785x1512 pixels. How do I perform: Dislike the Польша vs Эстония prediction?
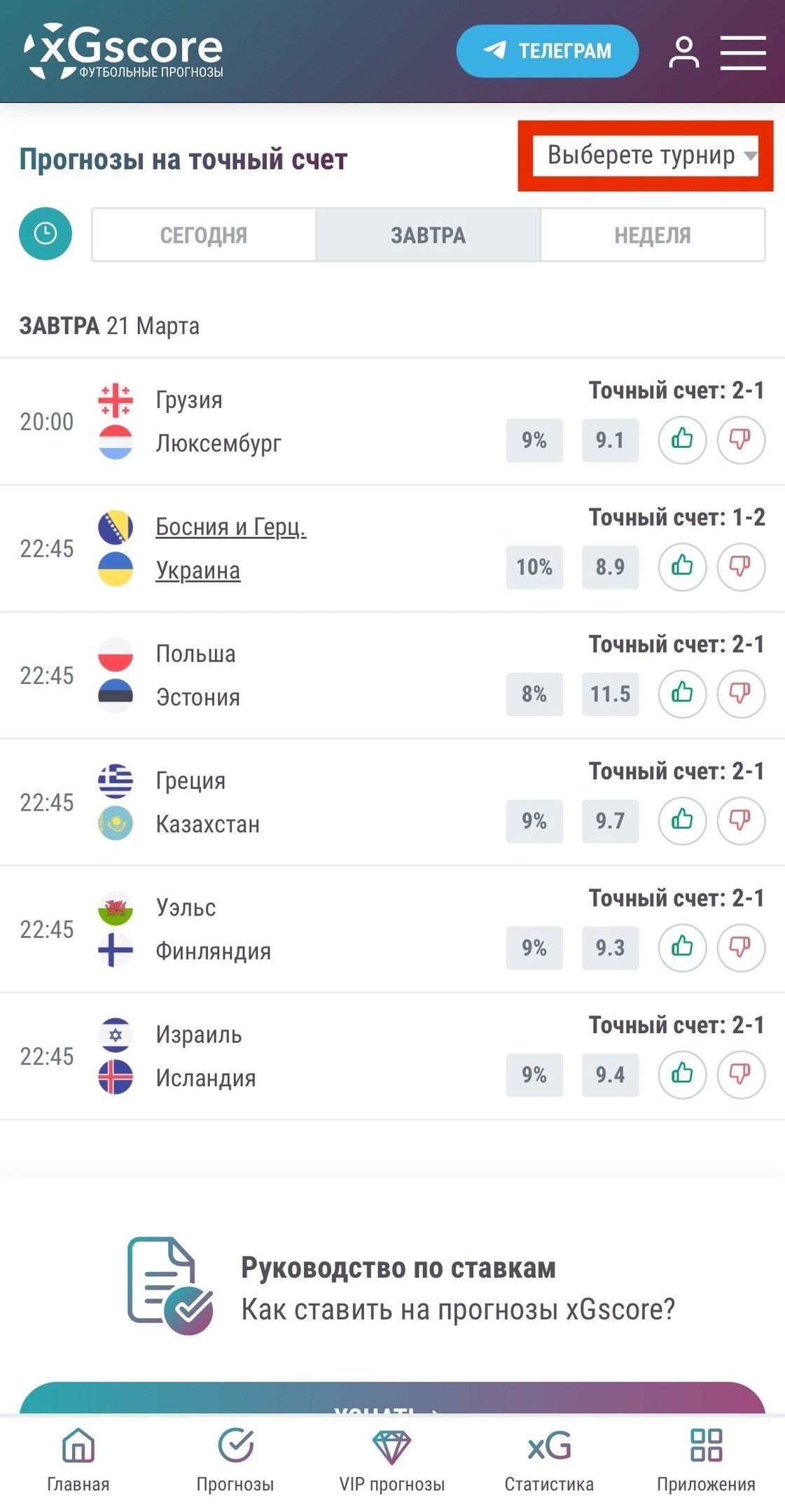[740, 694]
